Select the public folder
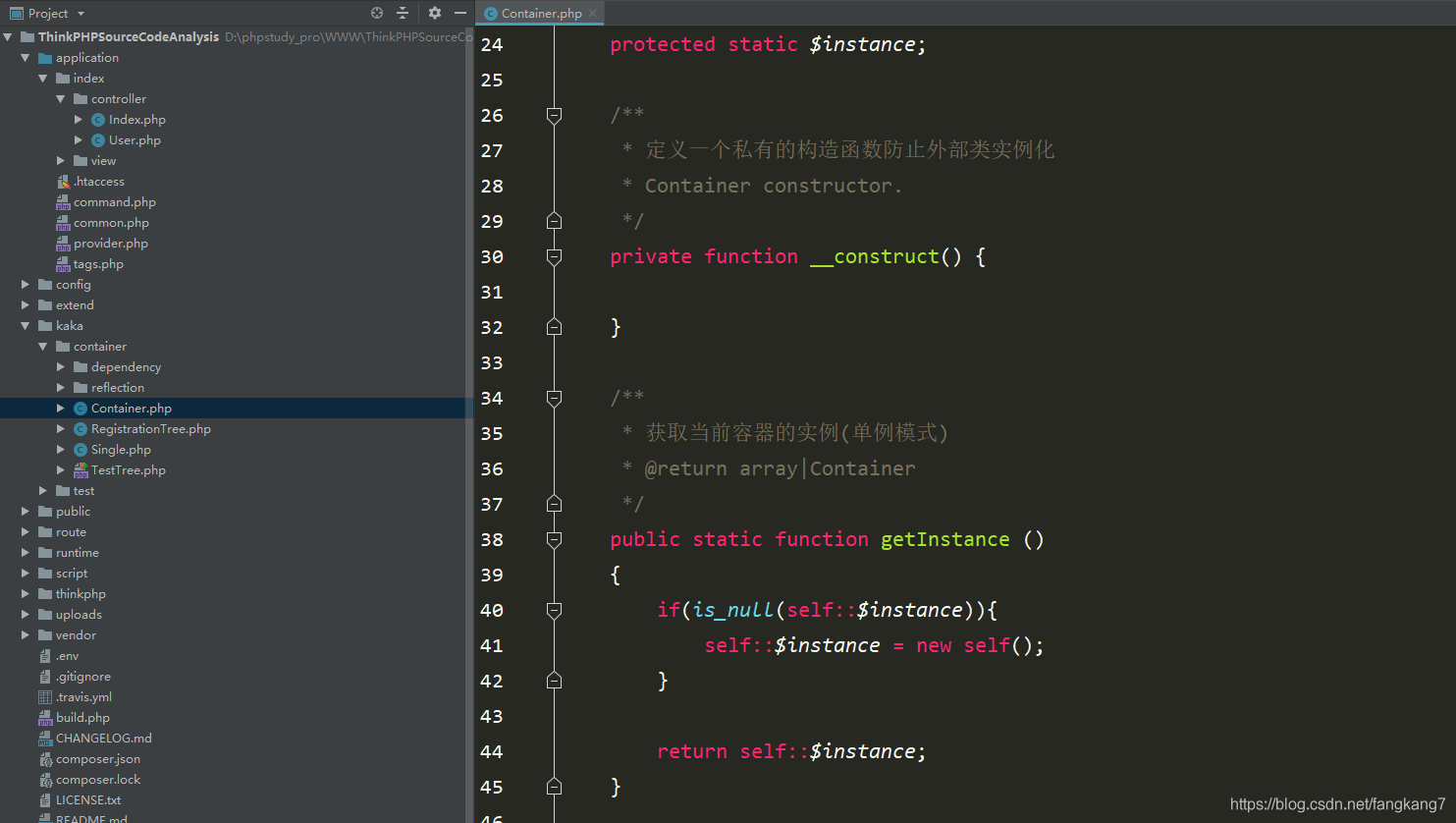 point(73,512)
